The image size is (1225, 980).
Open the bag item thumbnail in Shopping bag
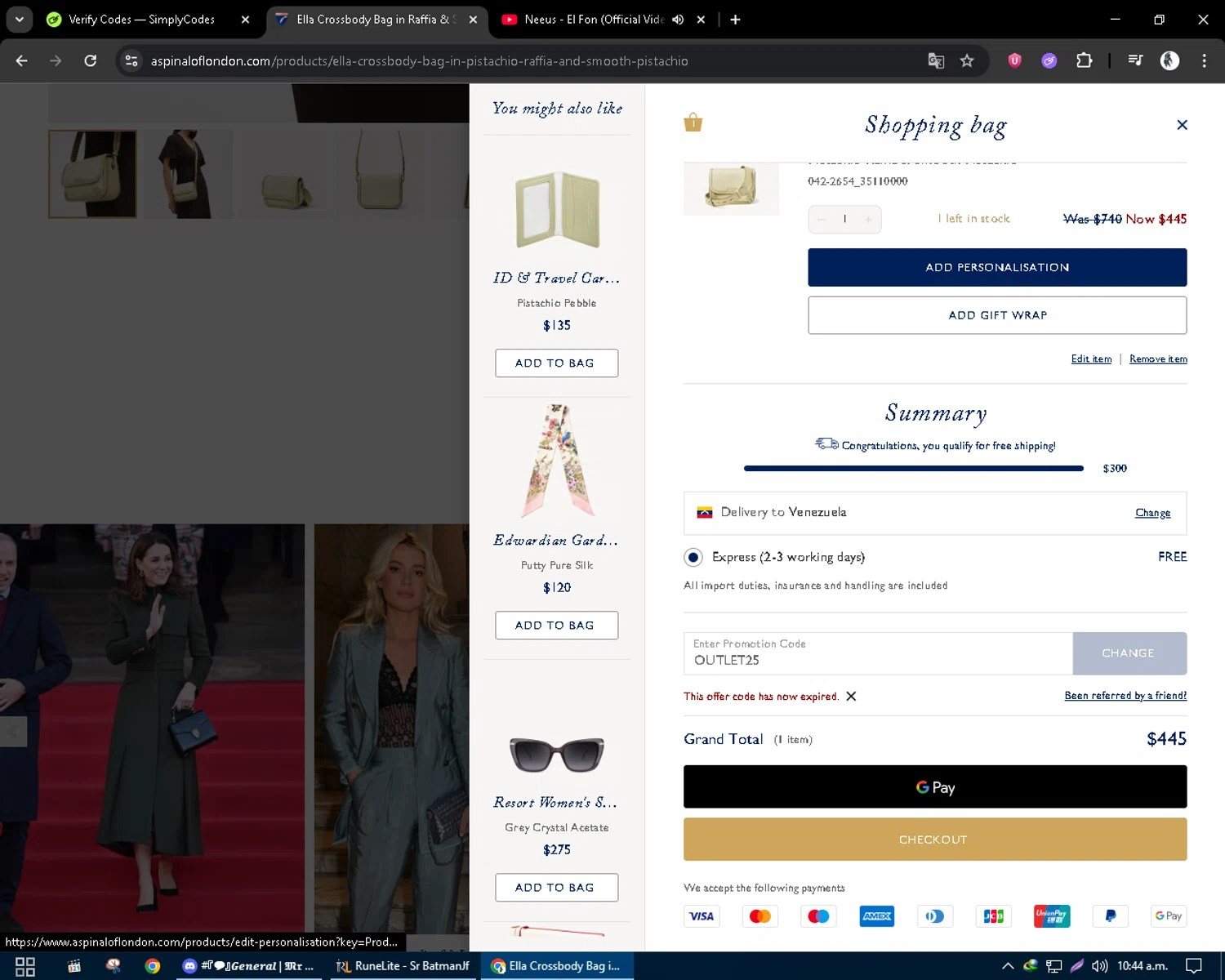731,189
